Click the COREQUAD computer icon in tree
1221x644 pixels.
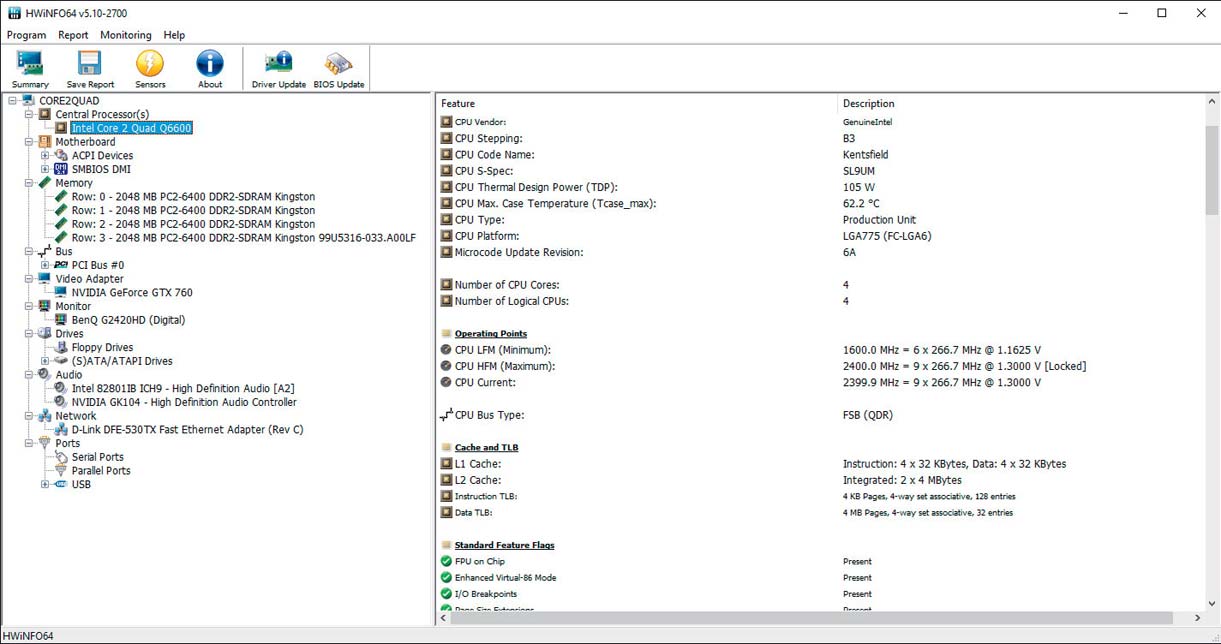tap(29, 101)
